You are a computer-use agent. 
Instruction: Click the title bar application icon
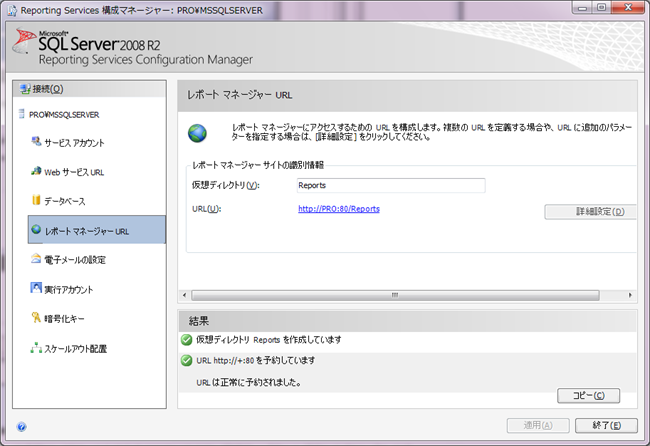(12, 10)
